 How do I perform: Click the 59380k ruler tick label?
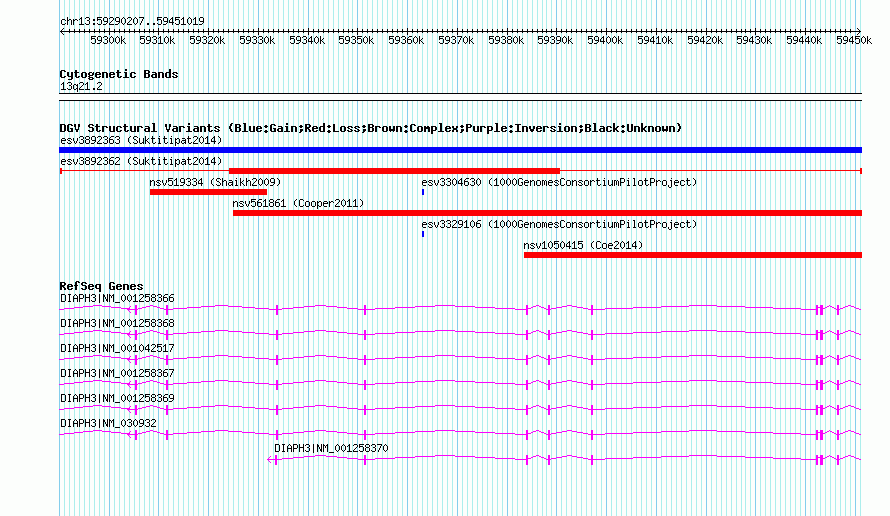[506, 40]
